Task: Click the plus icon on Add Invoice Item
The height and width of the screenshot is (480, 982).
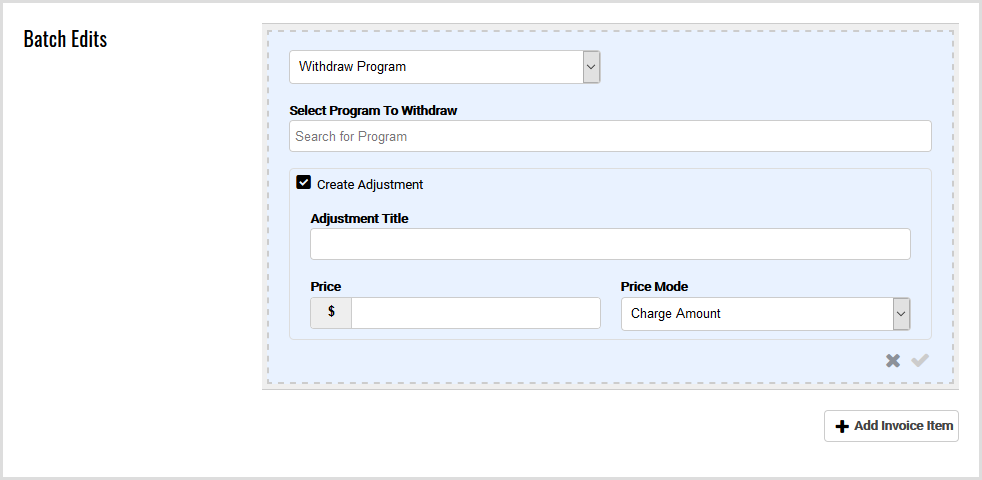Action: coord(842,427)
